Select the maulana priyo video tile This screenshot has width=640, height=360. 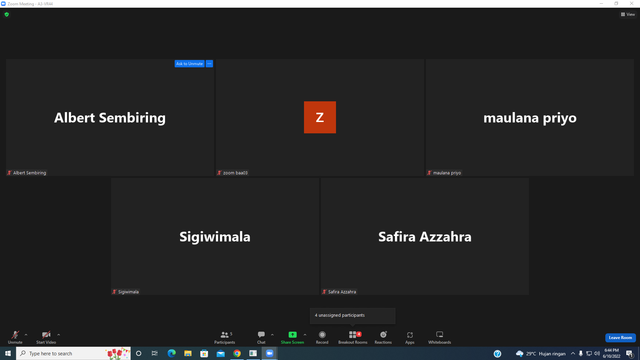(529, 118)
